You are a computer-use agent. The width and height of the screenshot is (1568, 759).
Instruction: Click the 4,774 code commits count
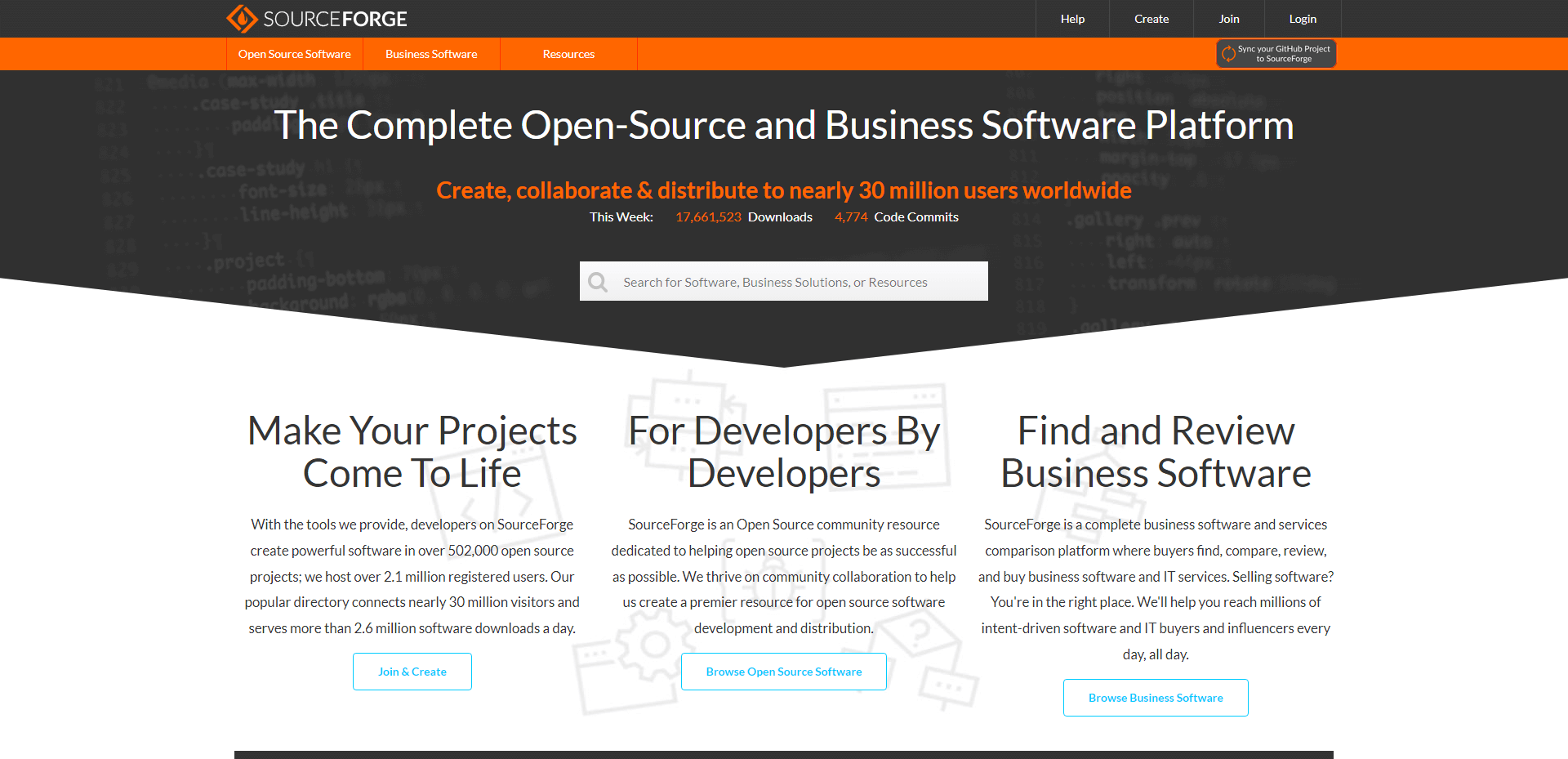pos(851,217)
